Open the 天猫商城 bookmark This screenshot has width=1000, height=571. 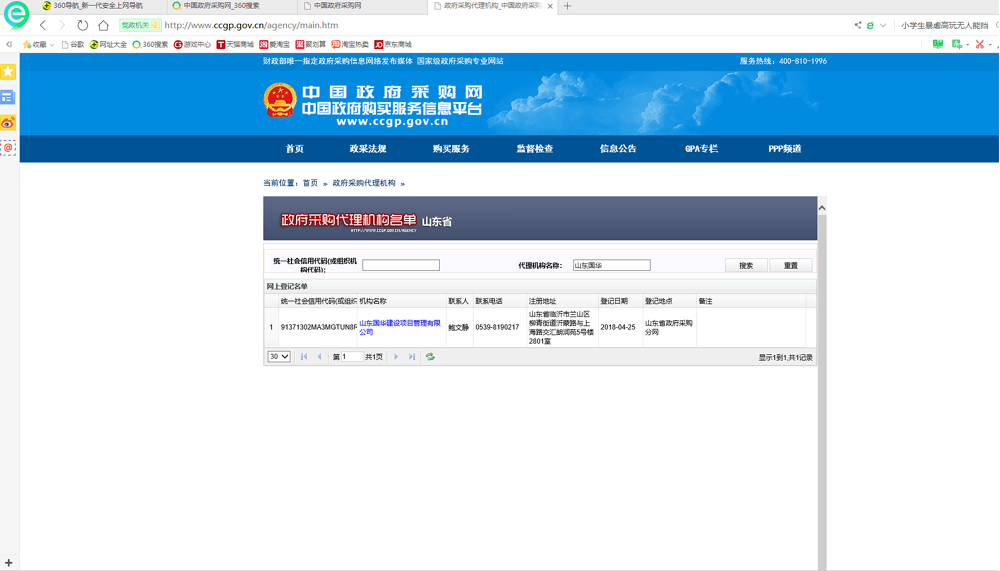[235, 44]
